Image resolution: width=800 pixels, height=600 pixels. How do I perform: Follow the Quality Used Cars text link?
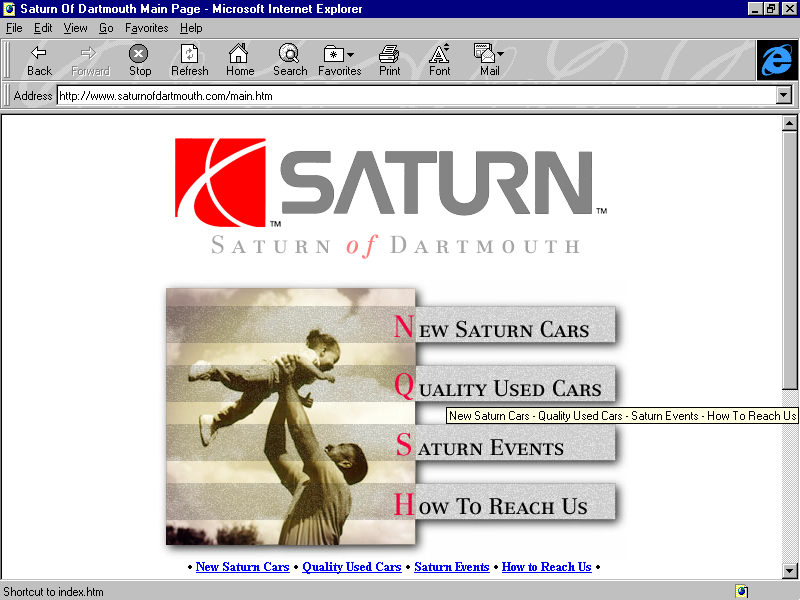pos(352,567)
